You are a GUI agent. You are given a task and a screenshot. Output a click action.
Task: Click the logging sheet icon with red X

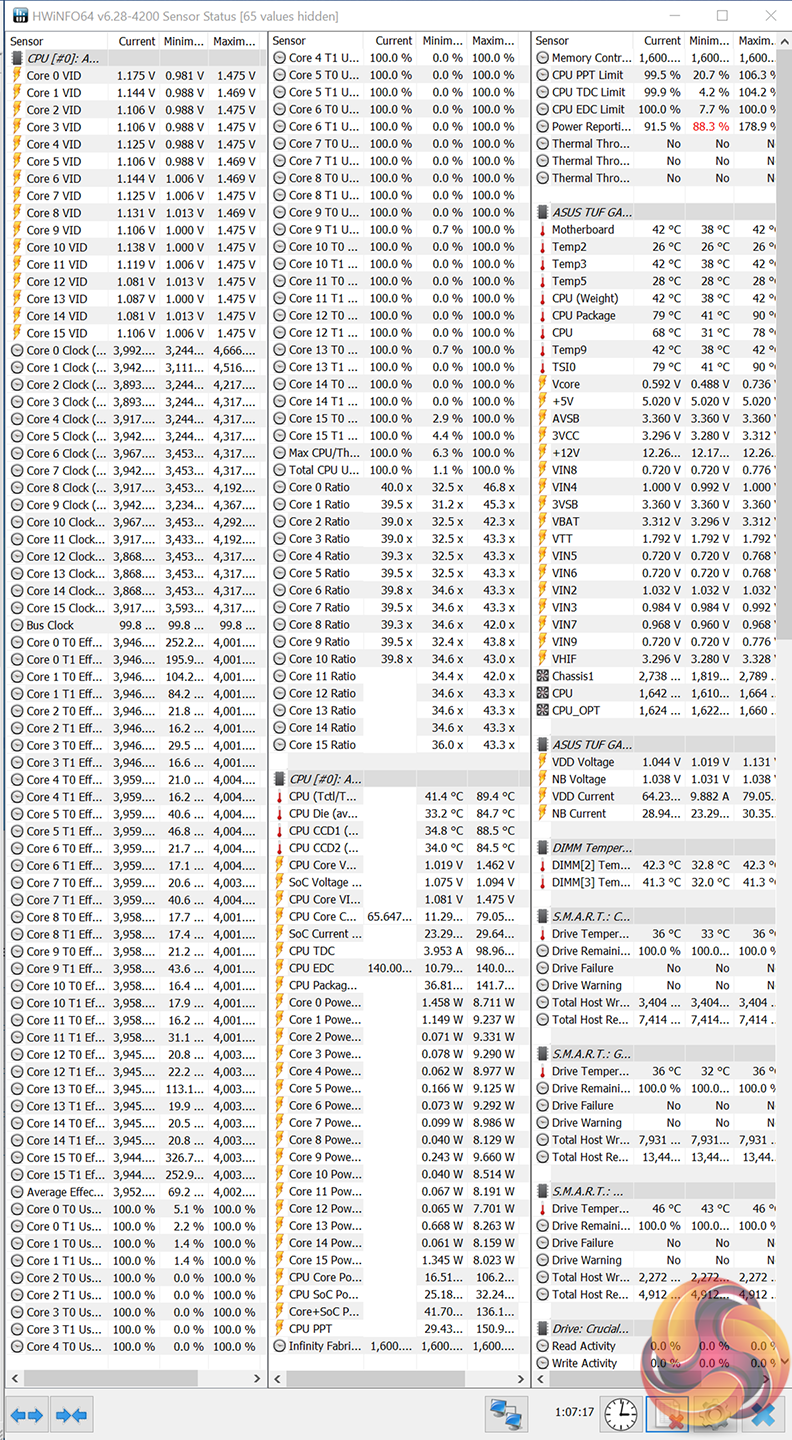(x=665, y=1414)
